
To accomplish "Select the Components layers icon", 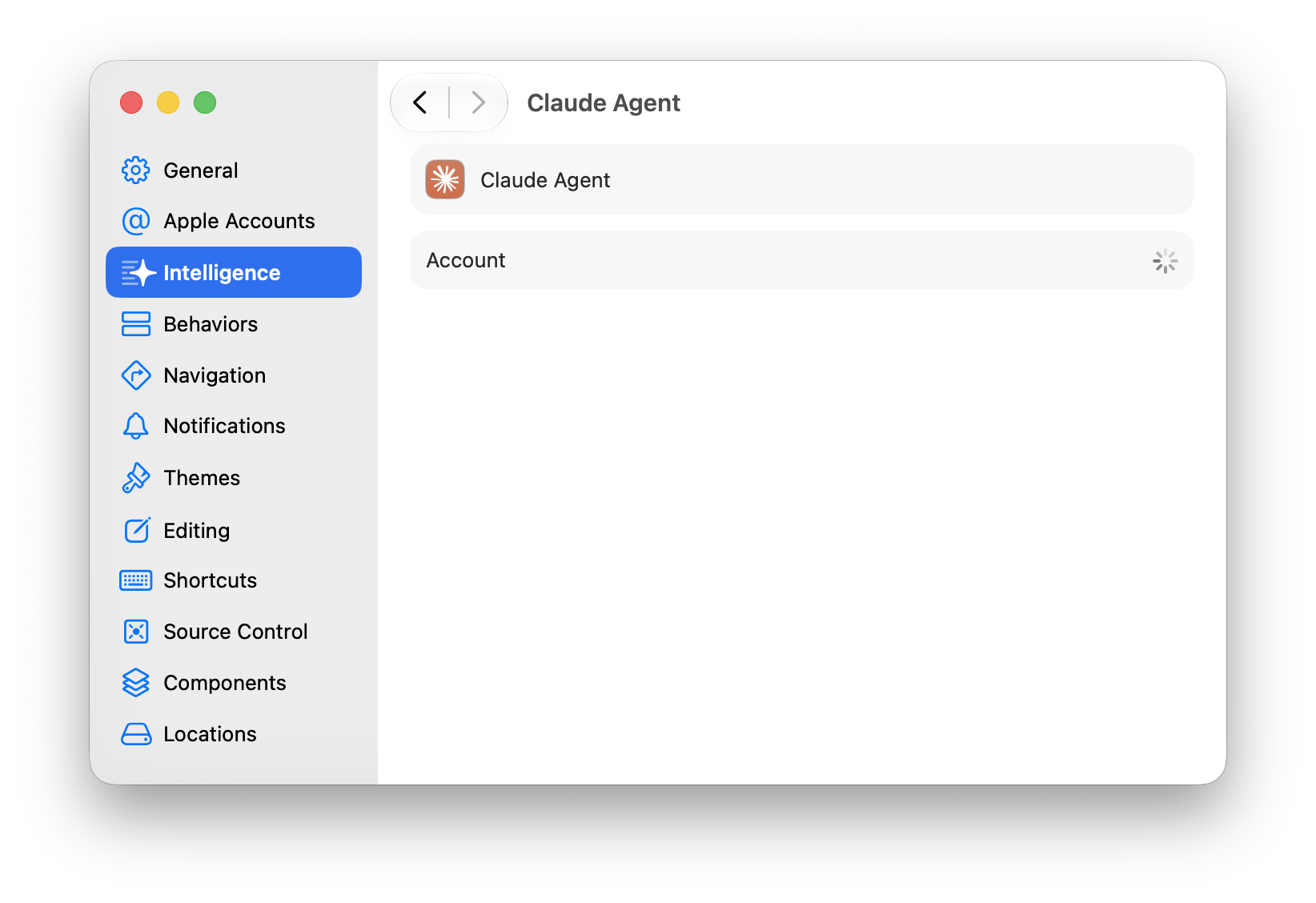I will coord(135,683).
